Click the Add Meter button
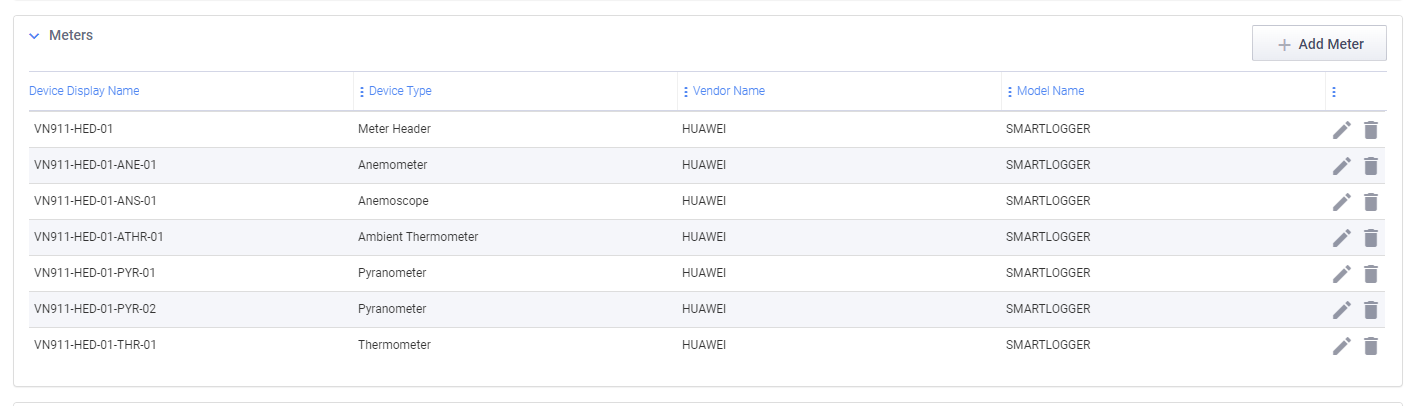The image size is (1405, 406). pyautogui.click(x=1319, y=44)
